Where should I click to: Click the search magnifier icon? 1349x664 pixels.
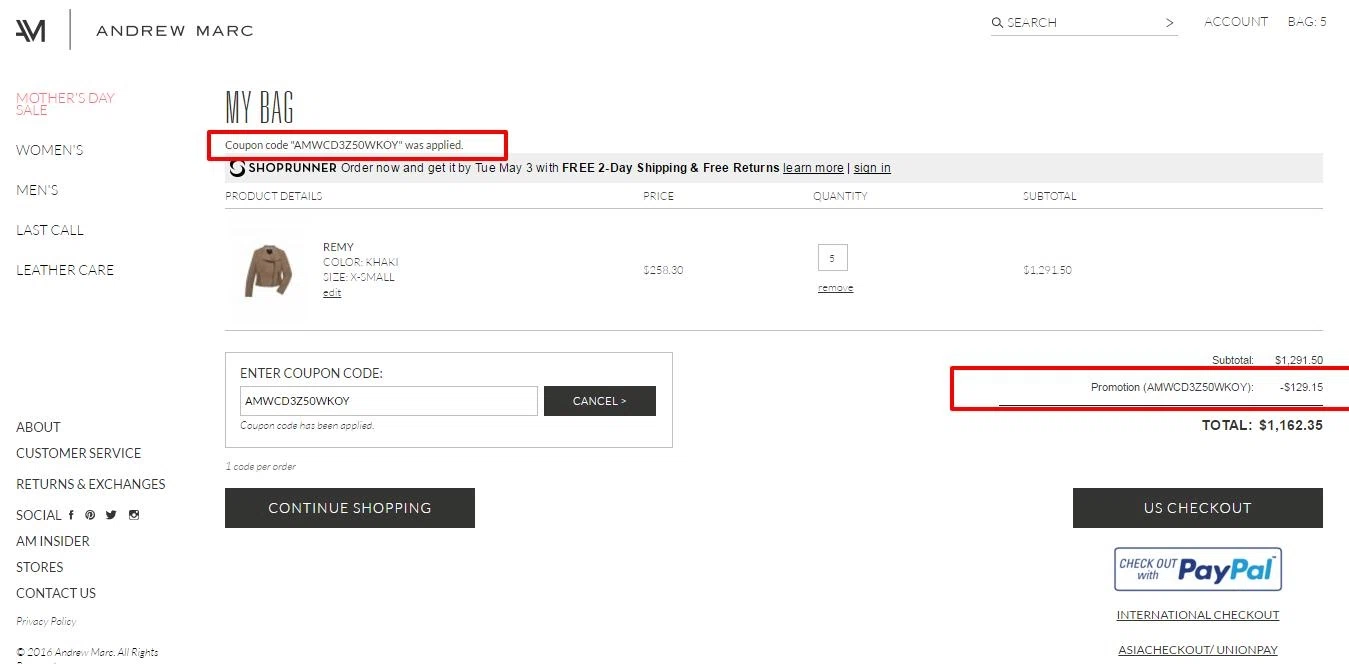click(997, 22)
